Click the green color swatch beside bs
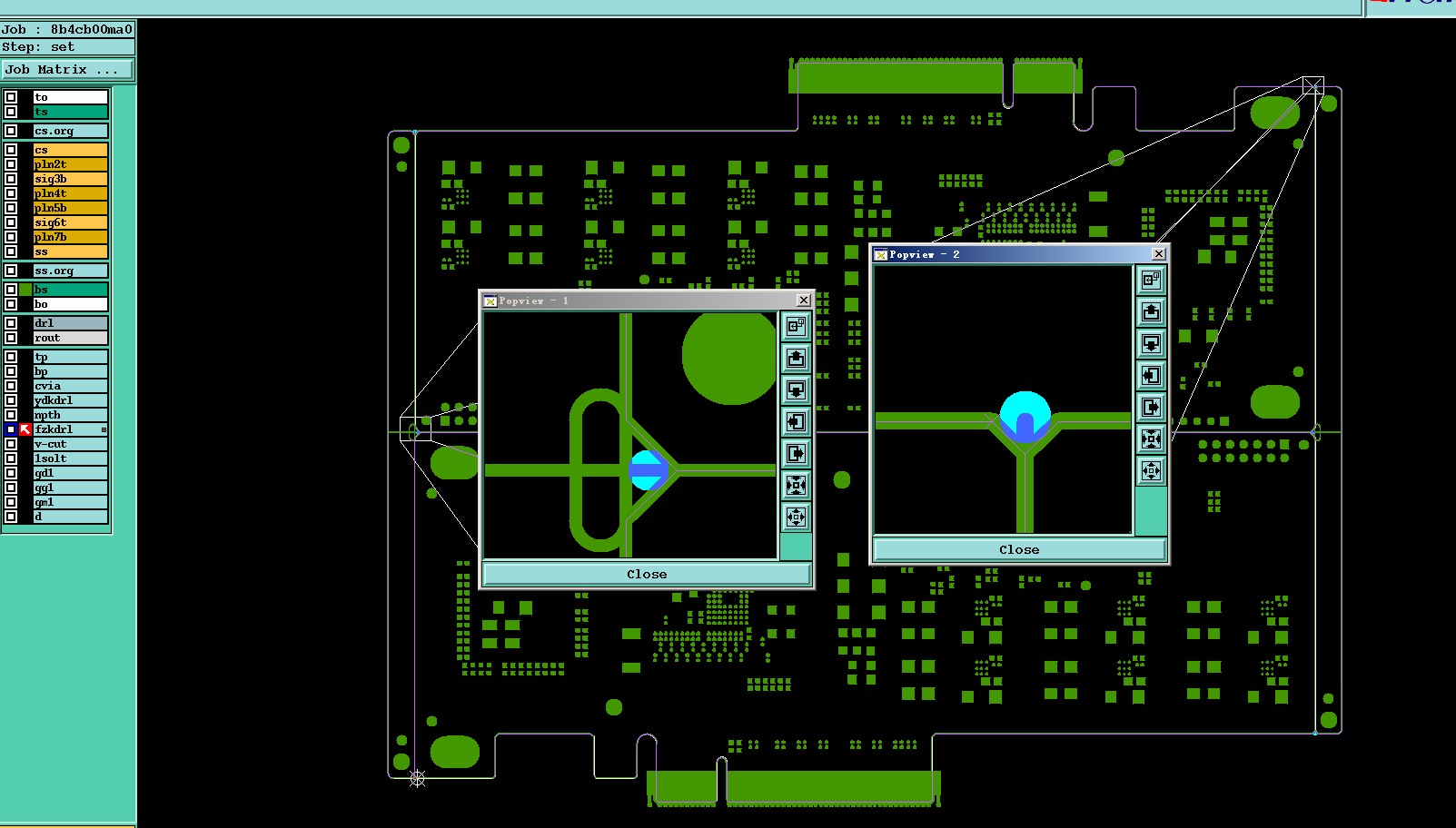 tap(25, 290)
